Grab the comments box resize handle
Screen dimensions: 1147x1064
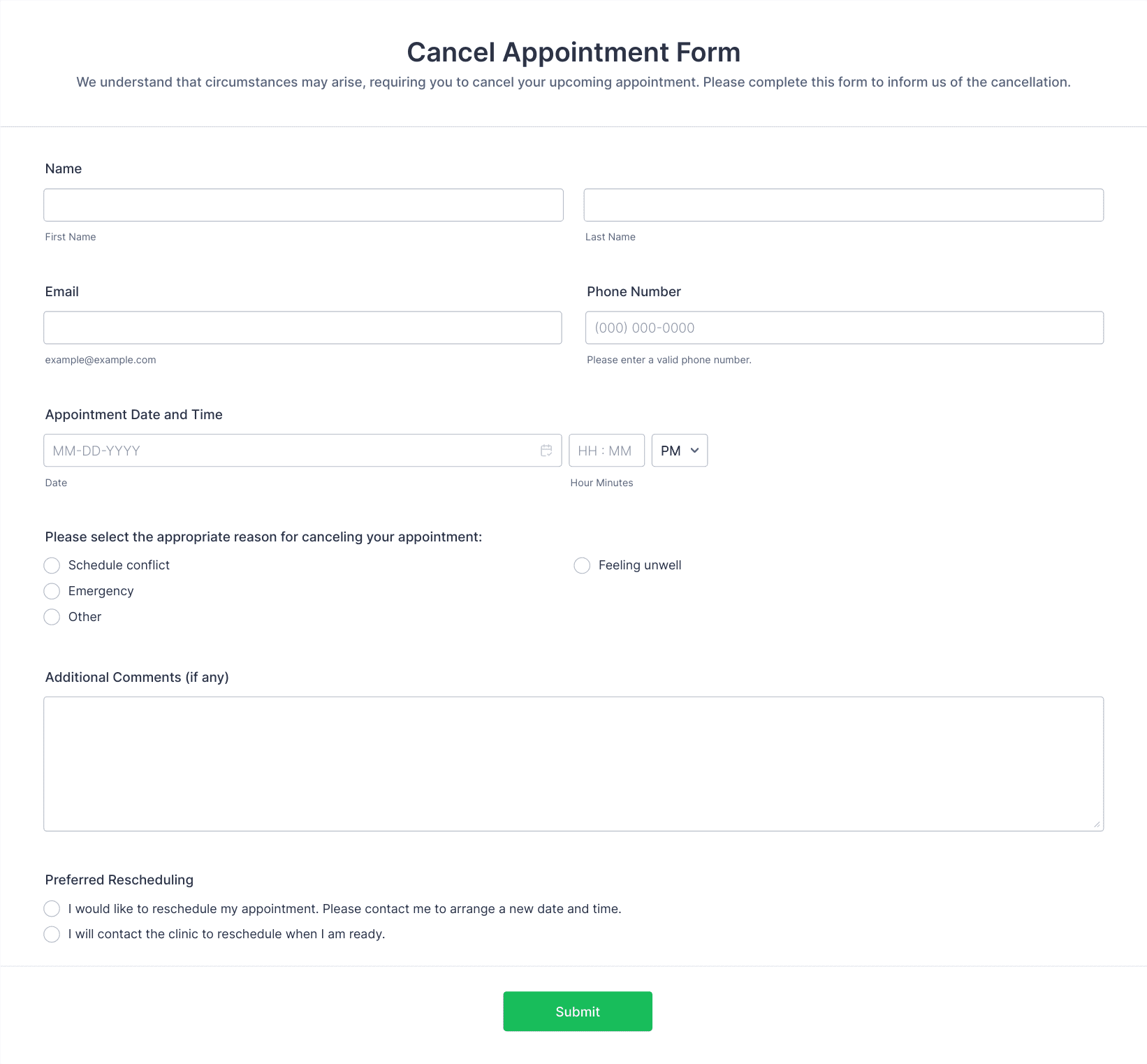click(1097, 824)
